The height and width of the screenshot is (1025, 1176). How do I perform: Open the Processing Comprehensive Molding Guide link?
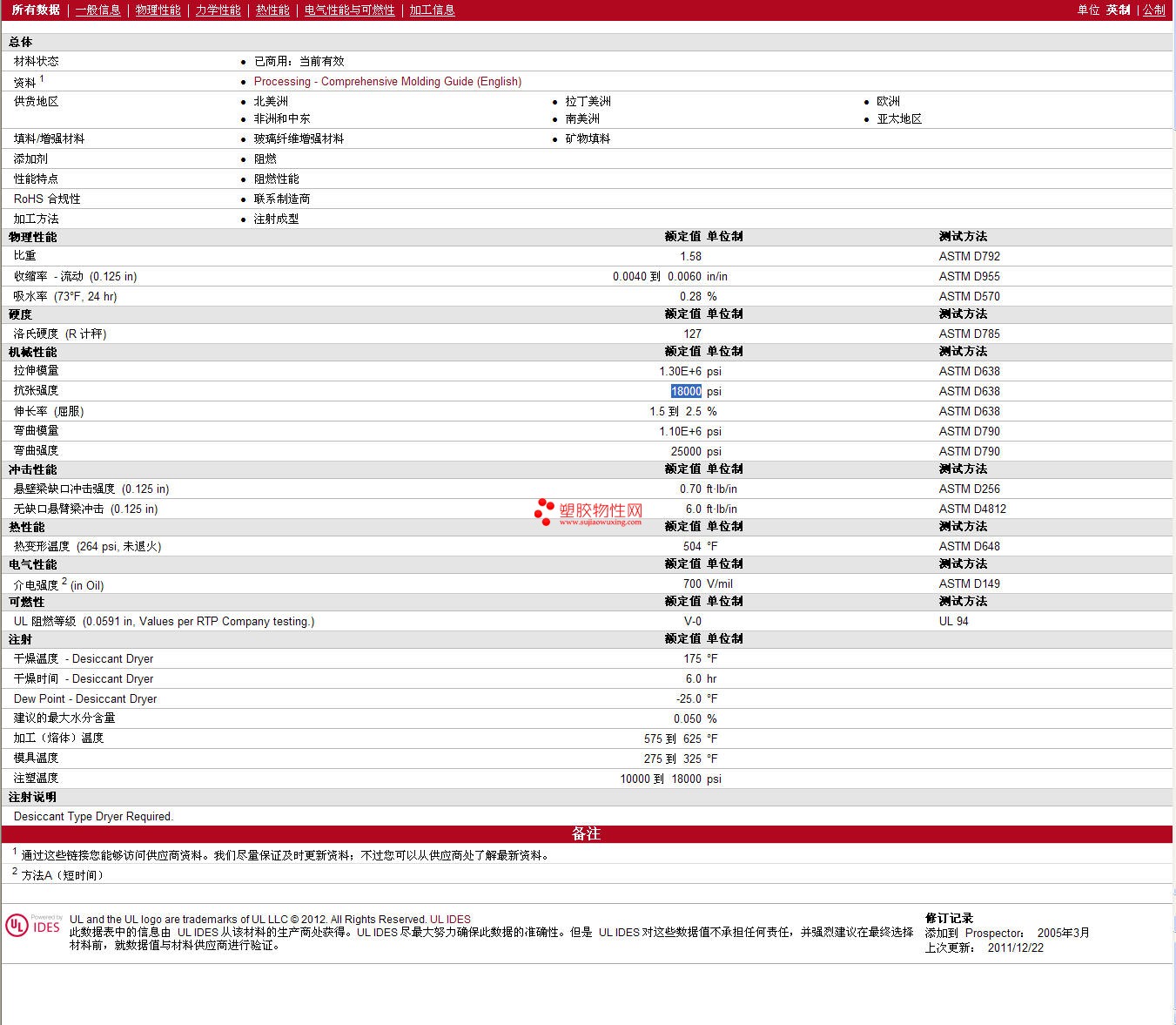tap(387, 82)
